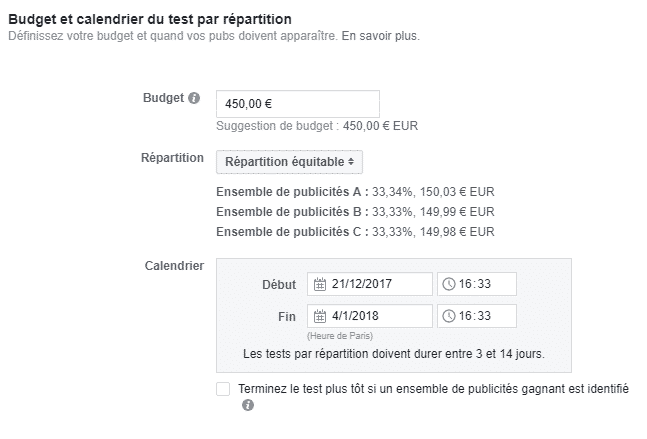647x439 pixels.
Task: Click the info icon next to Budget
Action: [x=194, y=99]
